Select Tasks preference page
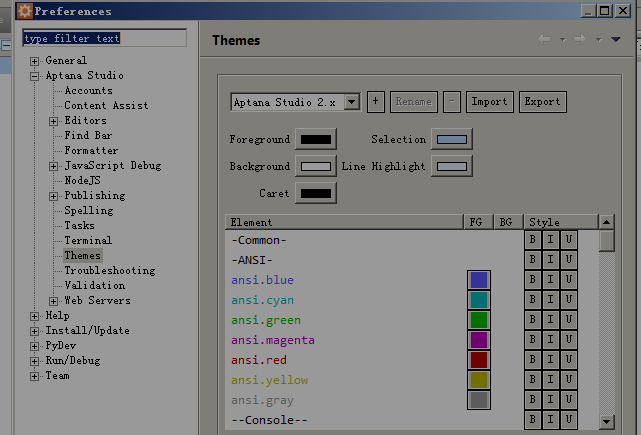 pyautogui.click(x=79, y=225)
